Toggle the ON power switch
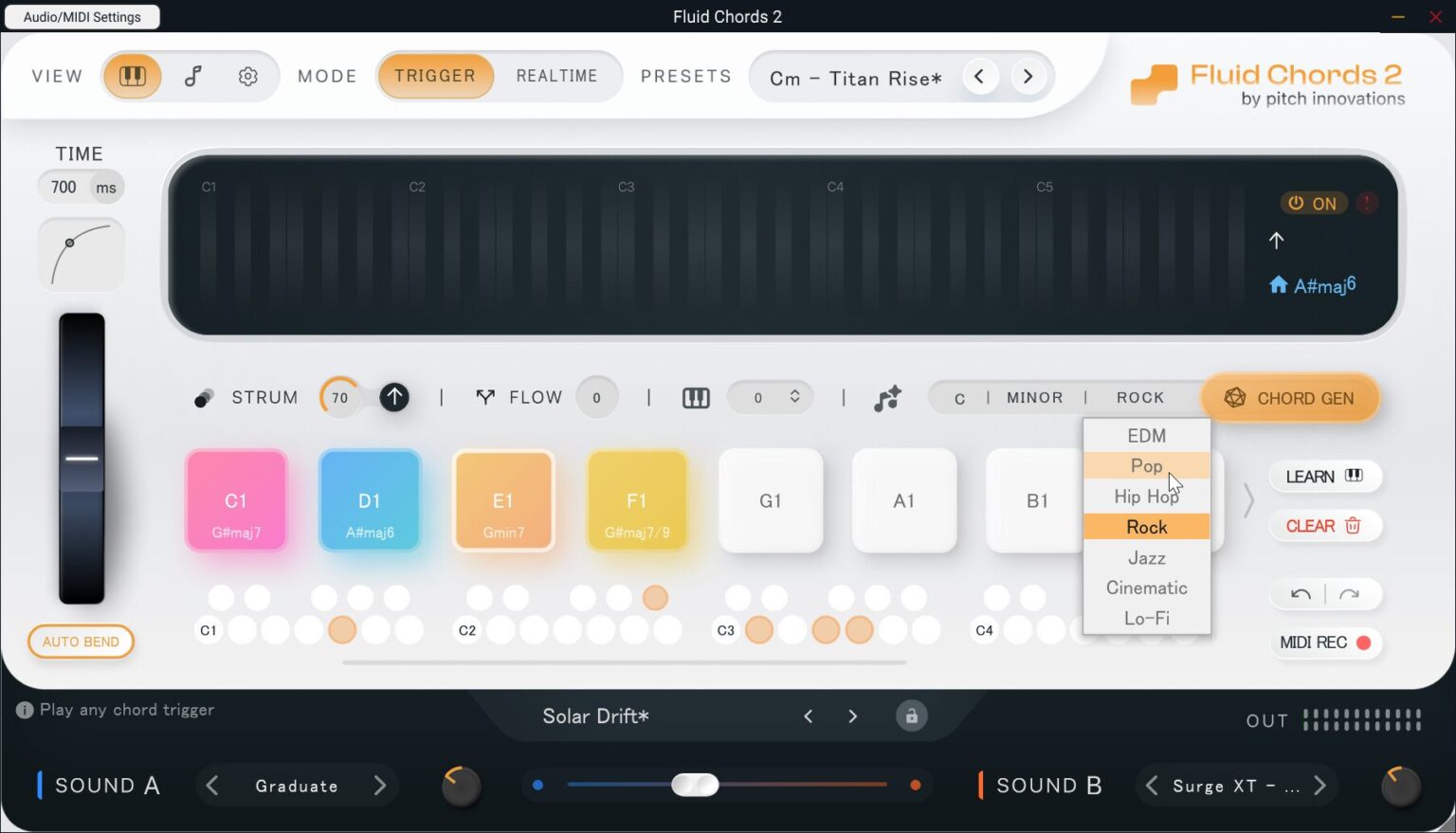 coord(1314,203)
